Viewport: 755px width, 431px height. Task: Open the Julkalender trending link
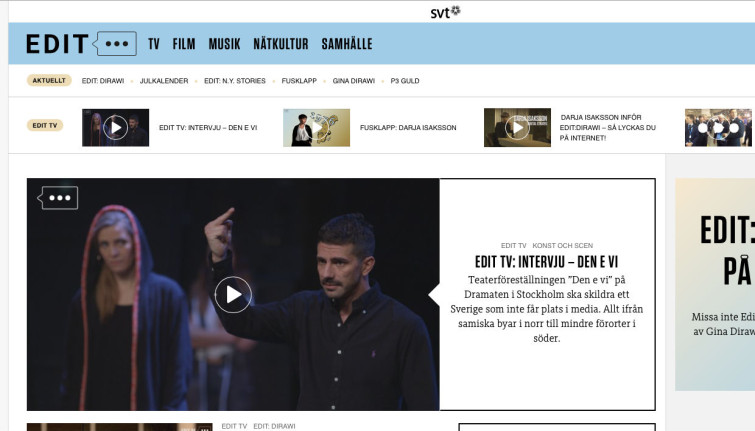coord(164,80)
